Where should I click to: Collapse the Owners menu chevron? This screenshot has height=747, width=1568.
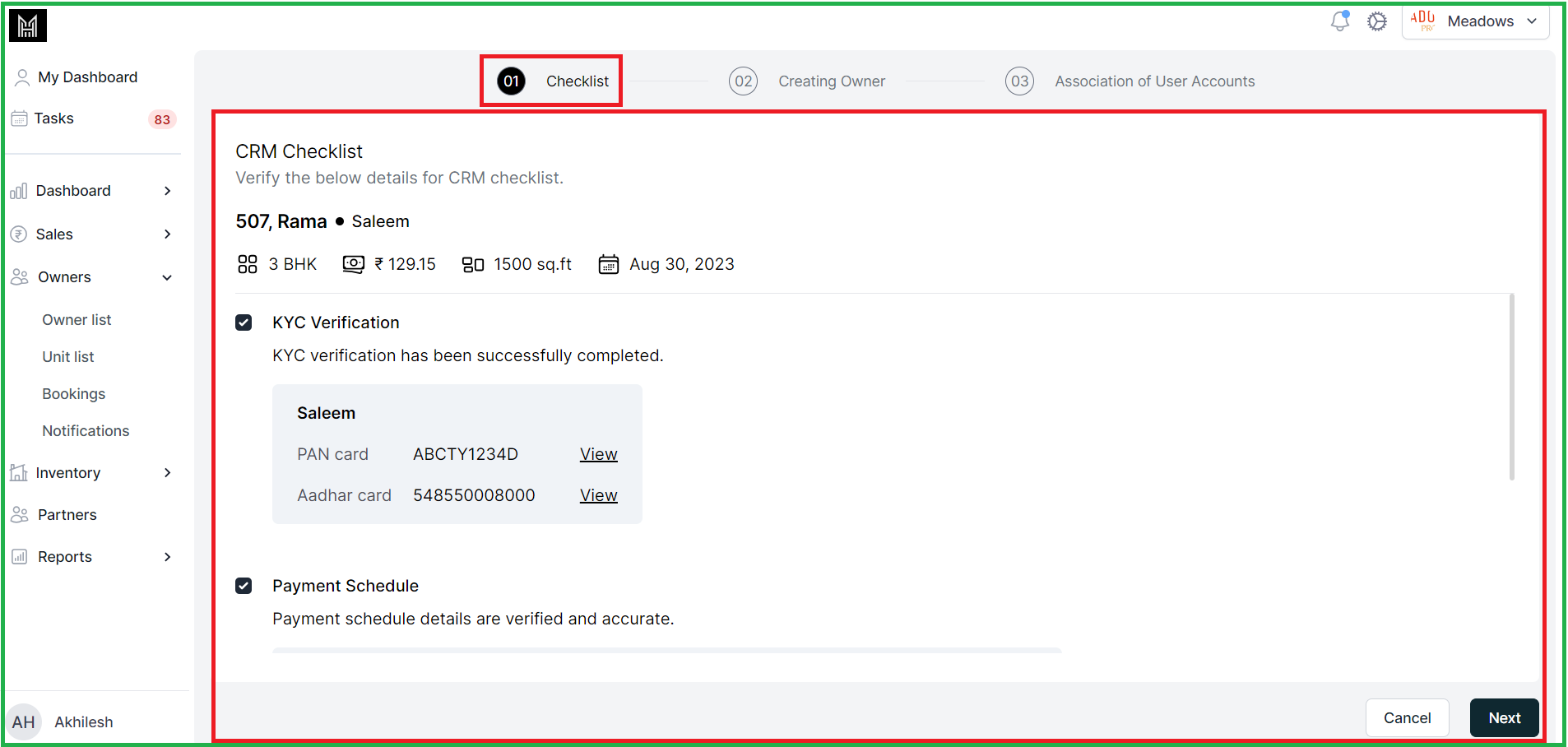(x=168, y=277)
